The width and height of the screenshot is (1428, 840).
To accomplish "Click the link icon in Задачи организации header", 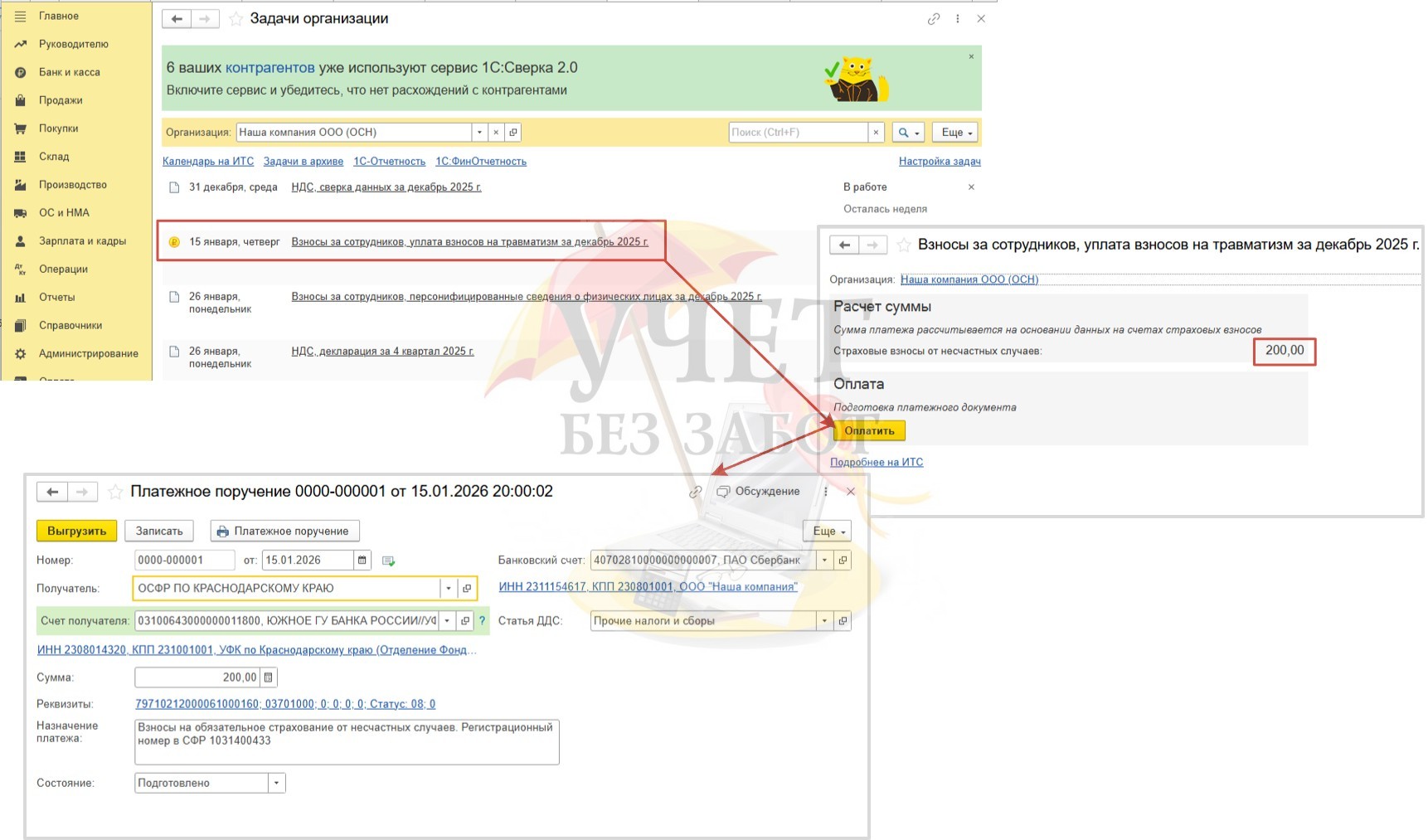I will [x=934, y=18].
